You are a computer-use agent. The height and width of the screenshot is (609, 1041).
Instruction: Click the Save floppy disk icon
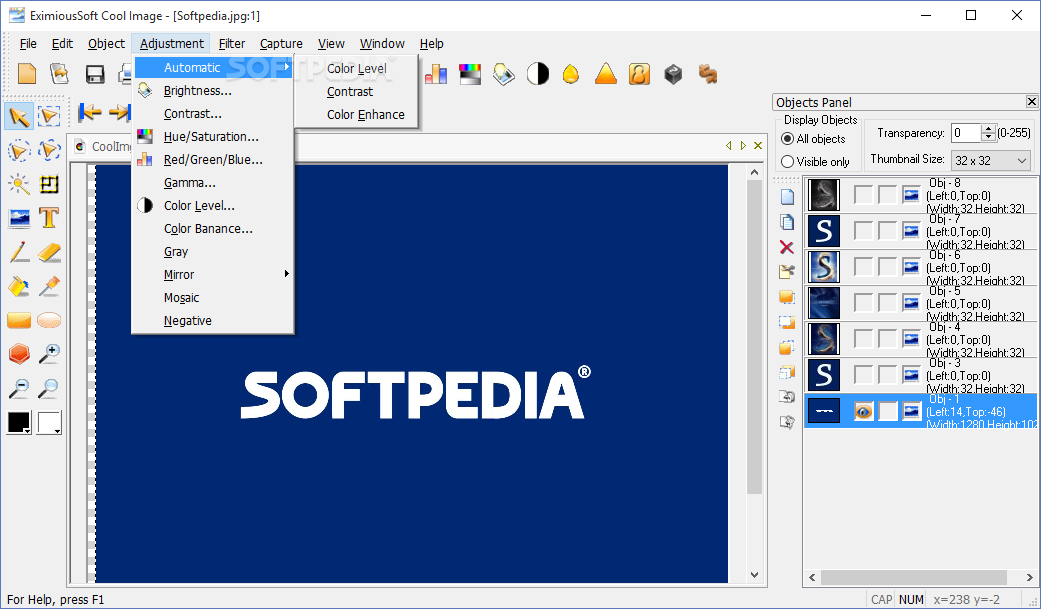(95, 74)
